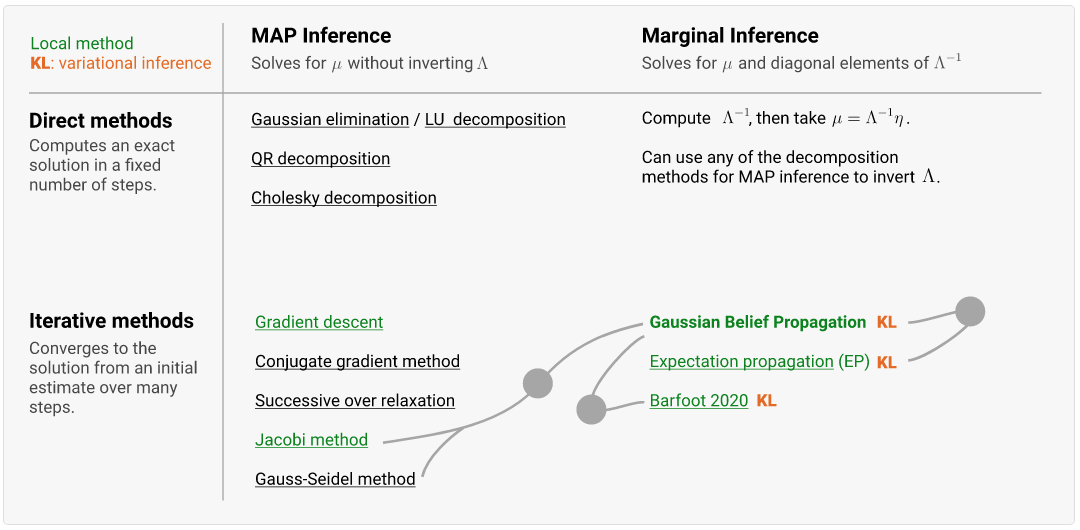Open the Gaussian elimination link
1080x530 pixels.
(x=330, y=119)
